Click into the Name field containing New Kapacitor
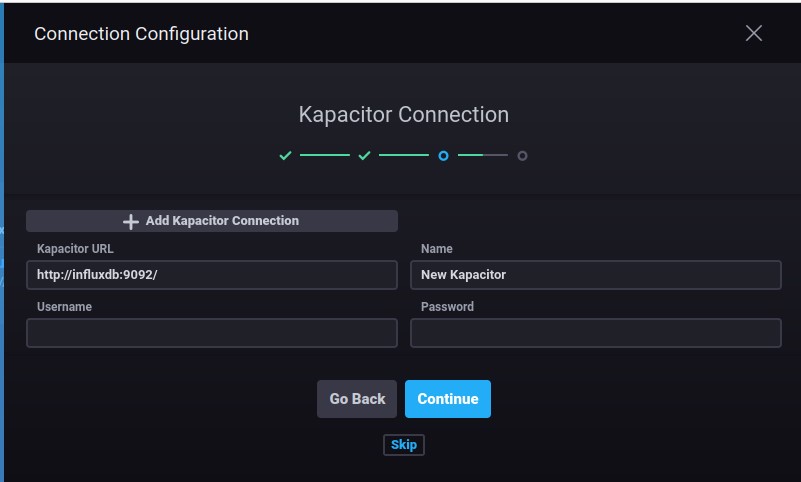801x482 pixels. click(595, 275)
